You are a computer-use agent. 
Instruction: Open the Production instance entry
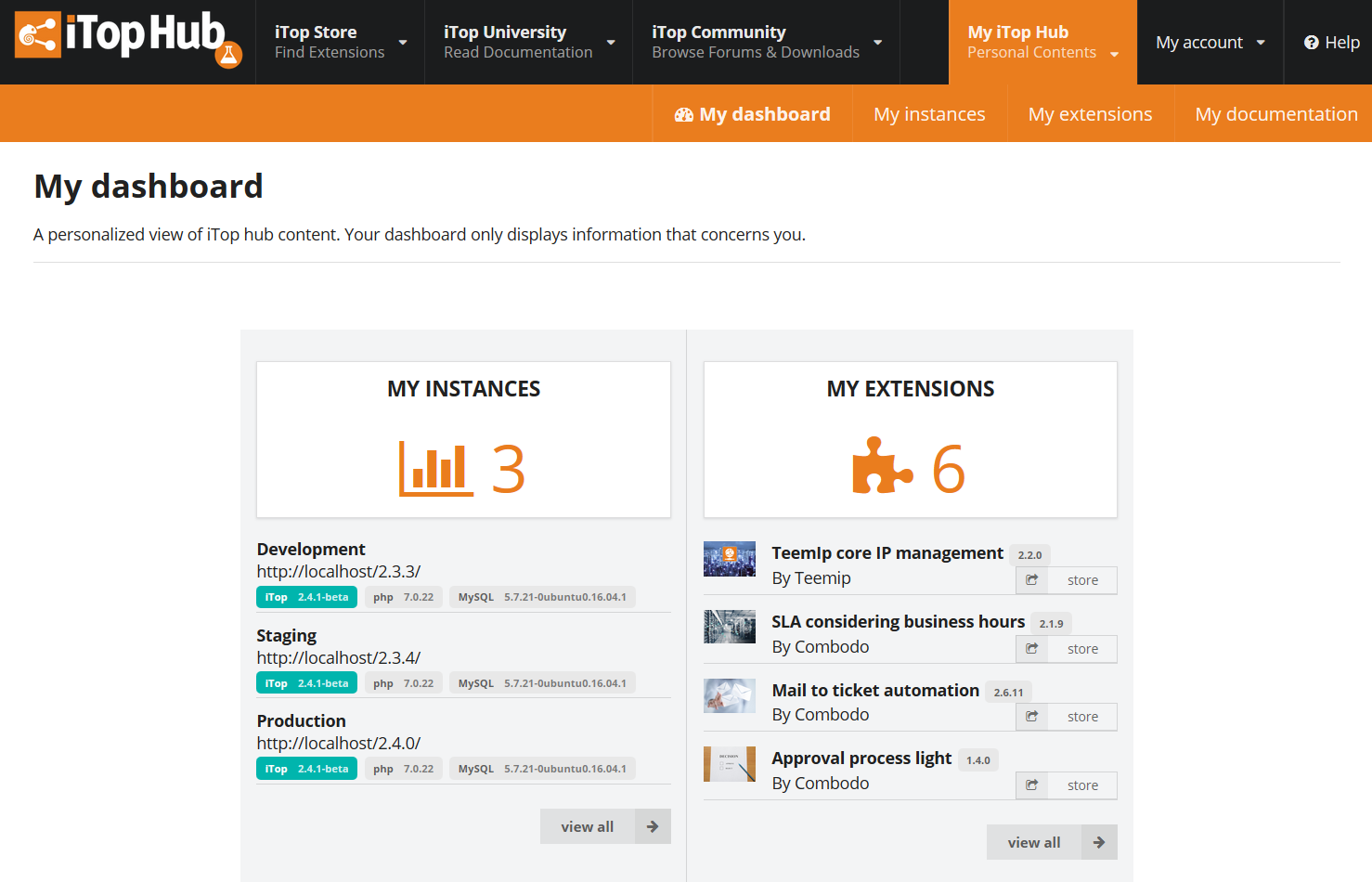[302, 721]
